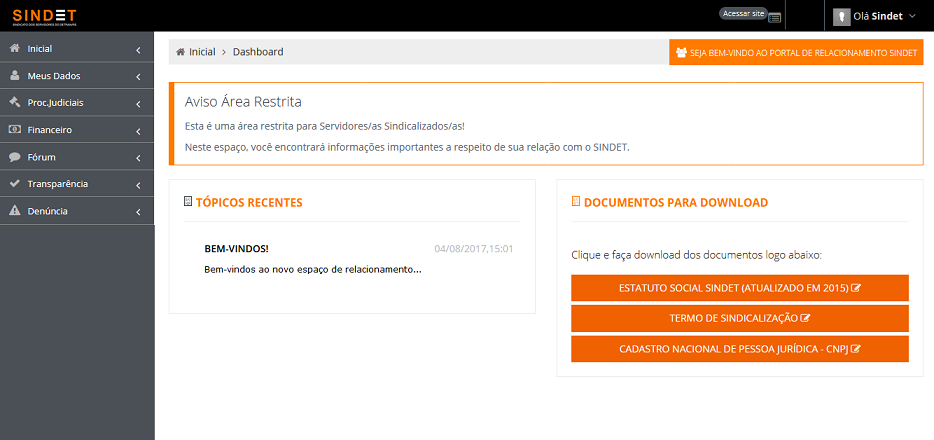
Task: Open Denúncia in the sidebar
Action: tap(77, 211)
